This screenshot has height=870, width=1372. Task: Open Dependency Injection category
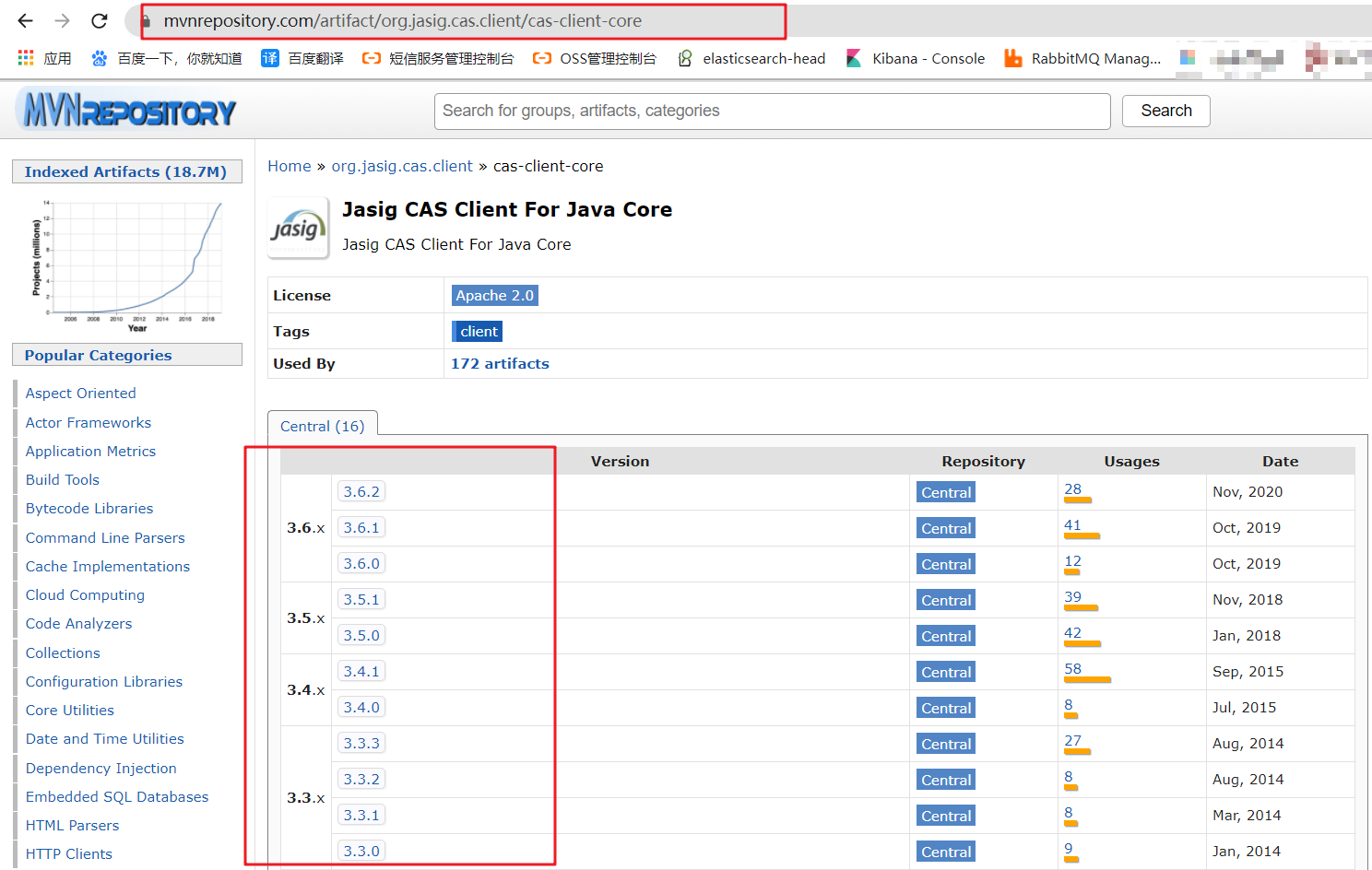(x=101, y=768)
